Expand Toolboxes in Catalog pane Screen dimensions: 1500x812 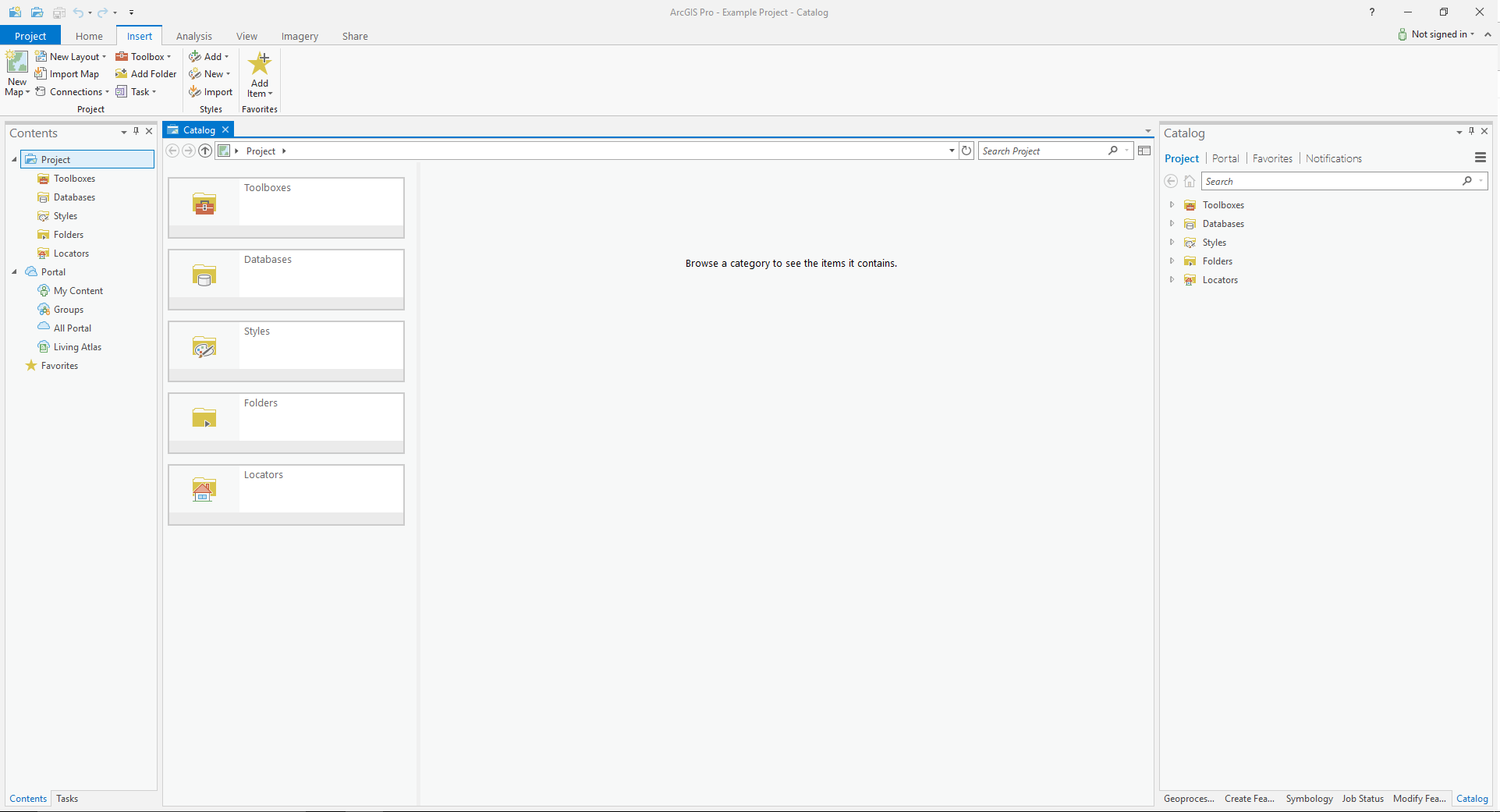point(1172,205)
